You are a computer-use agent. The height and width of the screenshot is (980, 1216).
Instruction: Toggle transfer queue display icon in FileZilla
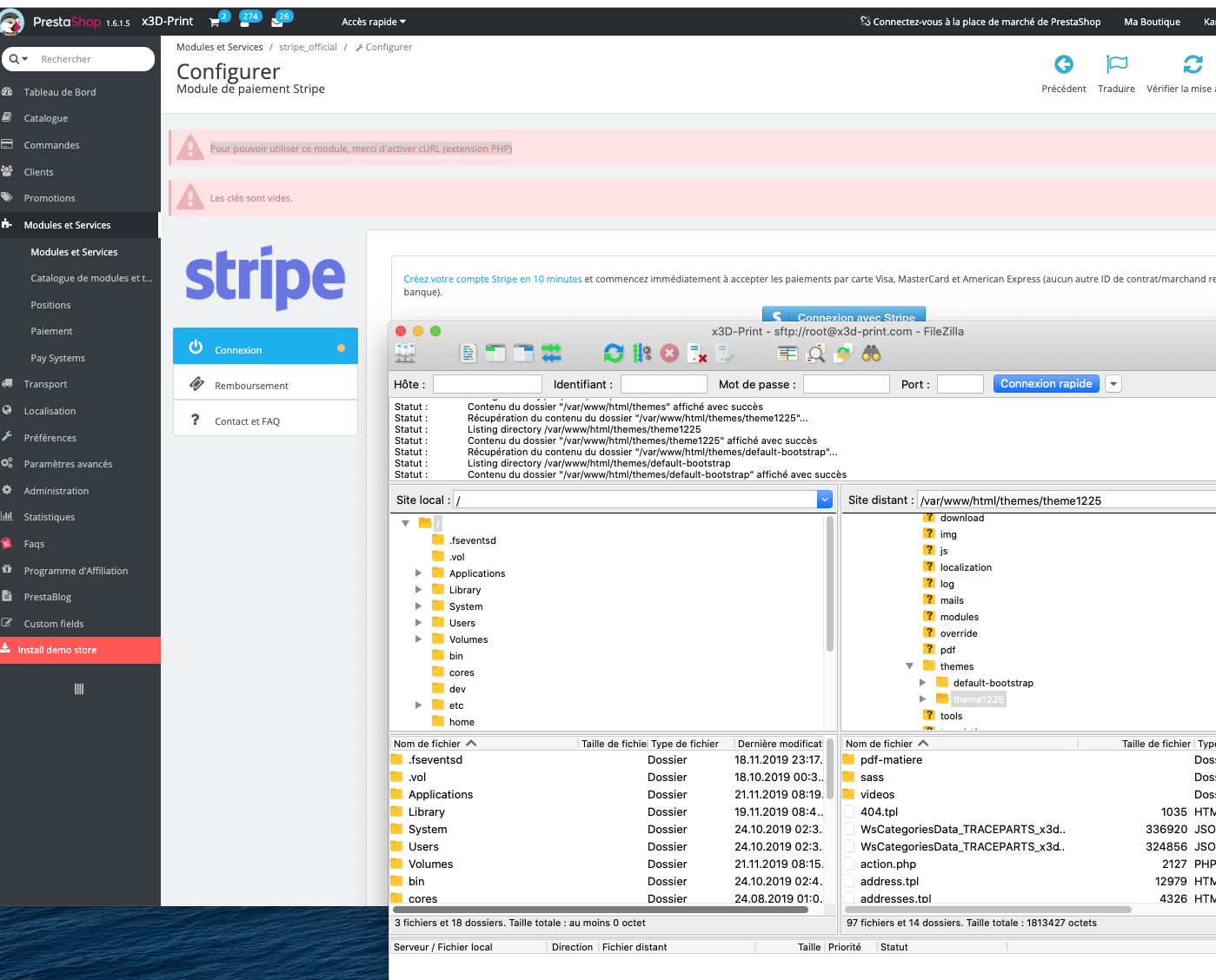tap(551, 354)
